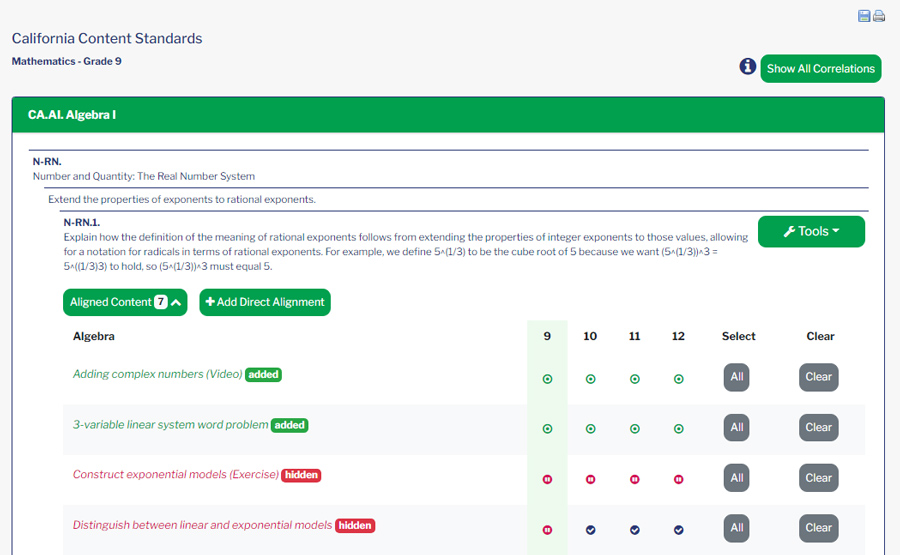
Task: Click Add Direct Alignment
Action: (265, 302)
